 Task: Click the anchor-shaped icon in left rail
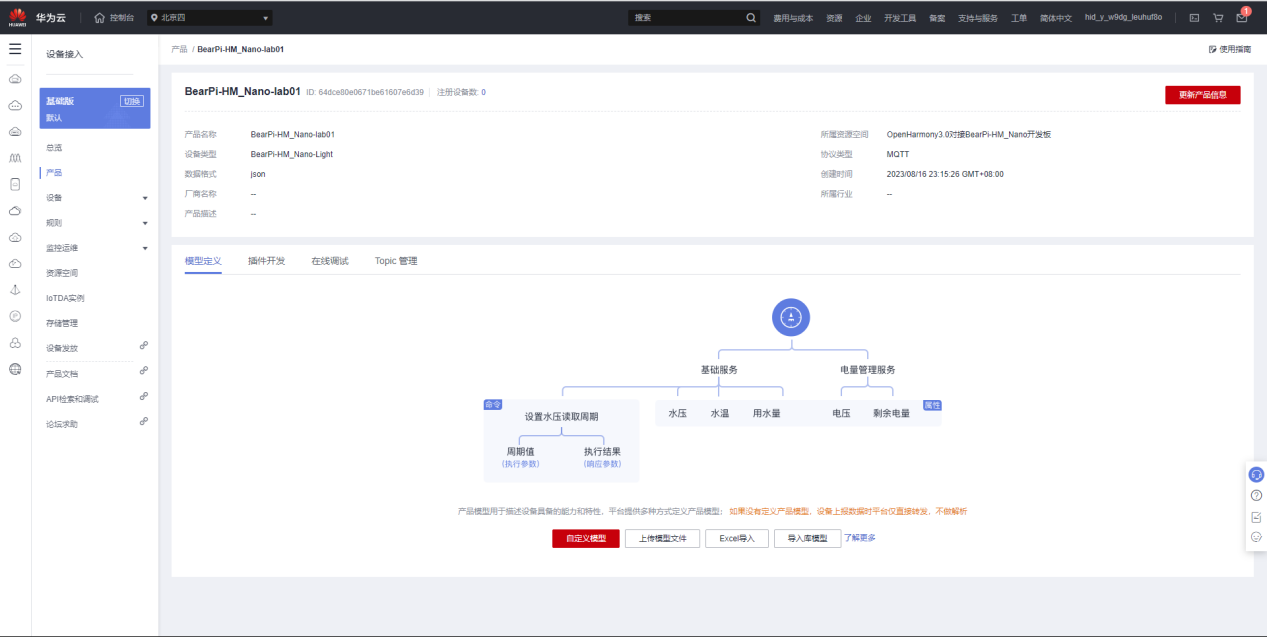tap(15, 290)
